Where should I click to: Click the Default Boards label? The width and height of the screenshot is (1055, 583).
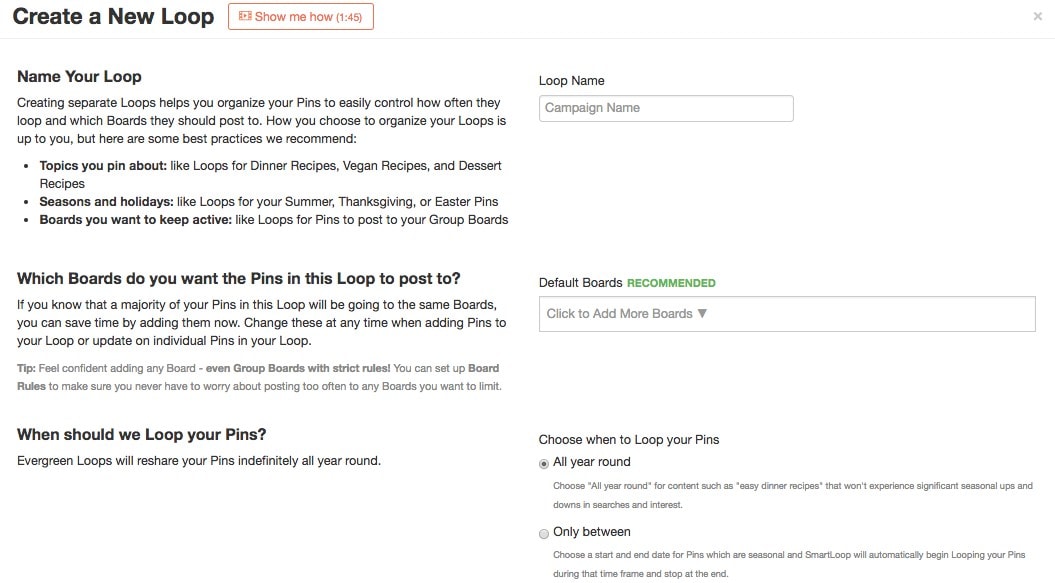580,283
